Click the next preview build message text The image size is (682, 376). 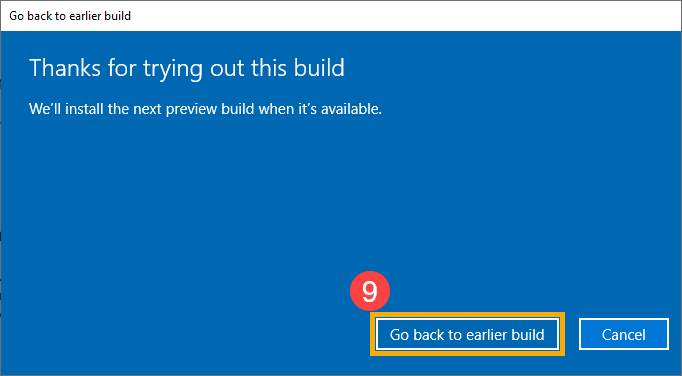coord(205,109)
